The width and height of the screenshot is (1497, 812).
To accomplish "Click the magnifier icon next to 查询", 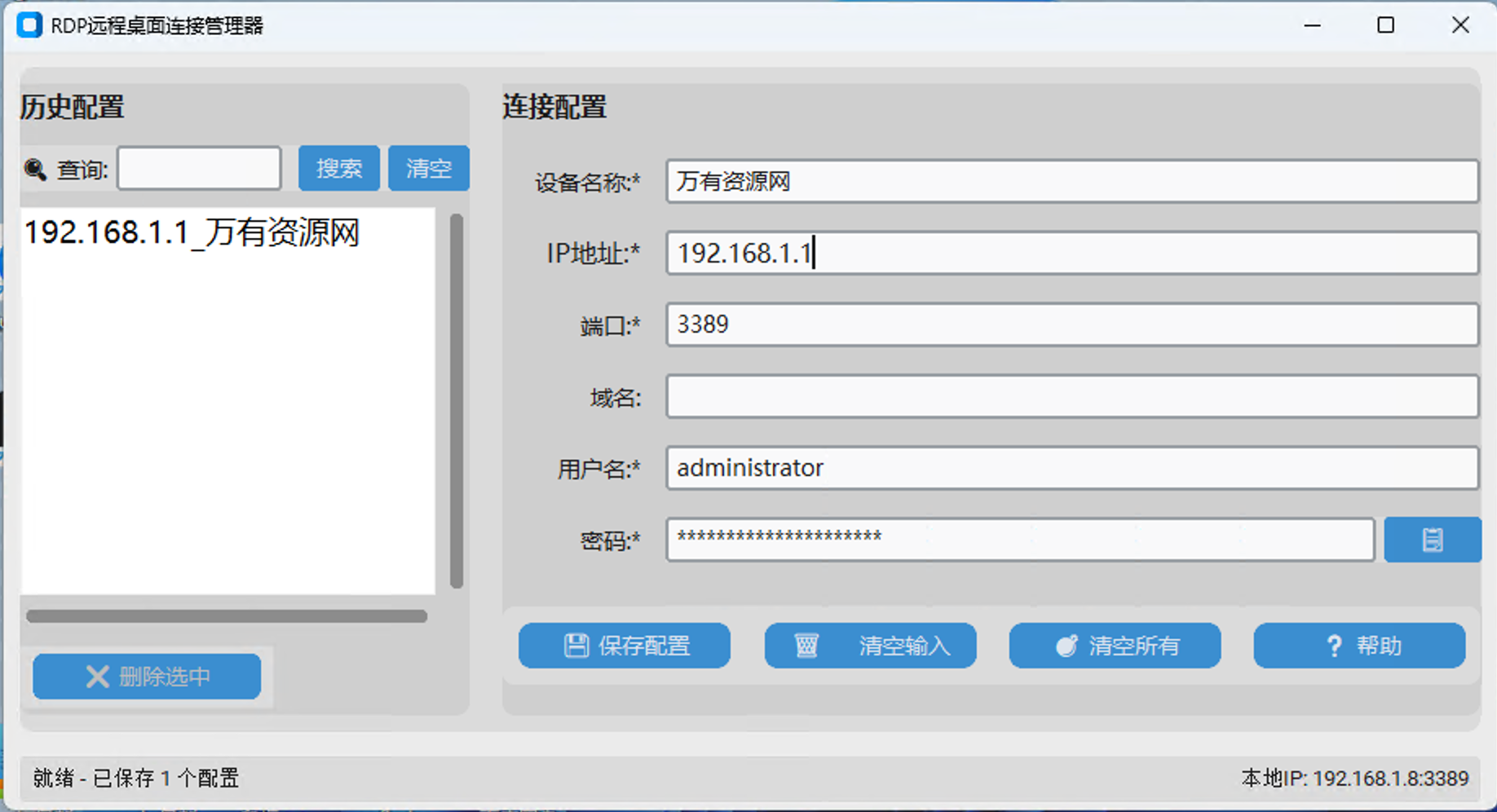I will [x=34, y=169].
